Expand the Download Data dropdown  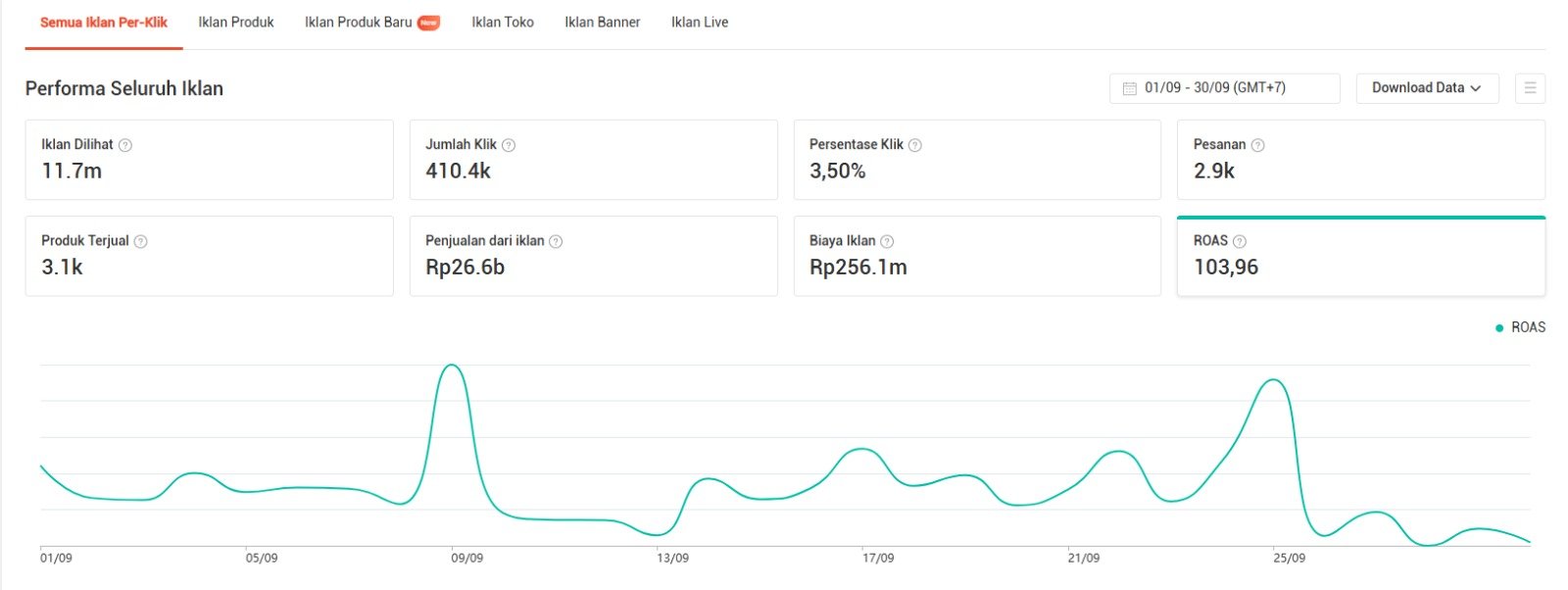pyautogui.click(x=1426, y=88)
